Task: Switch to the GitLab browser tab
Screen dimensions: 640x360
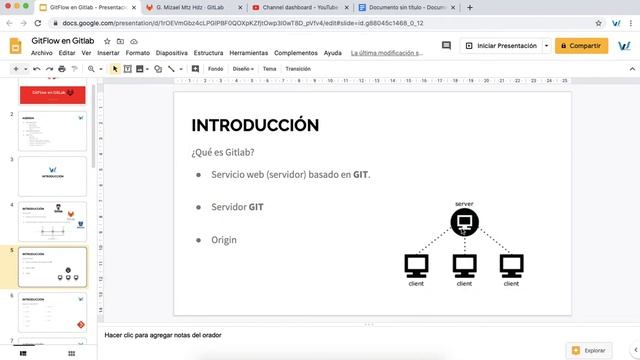Action: pyautogui.click(x=190, y=7)
